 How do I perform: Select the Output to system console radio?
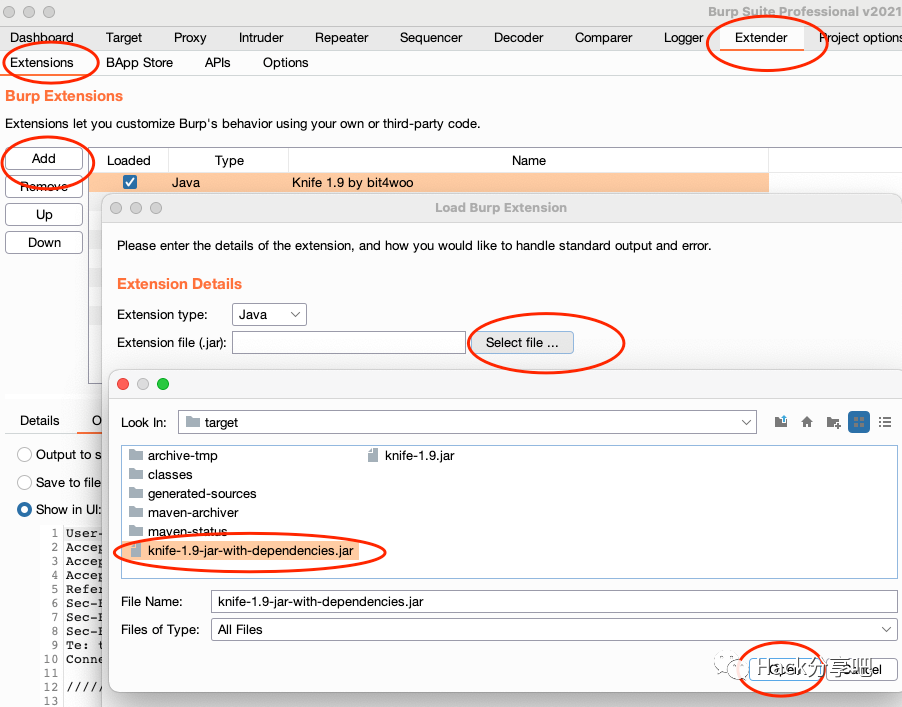click(x=24, y=454)
